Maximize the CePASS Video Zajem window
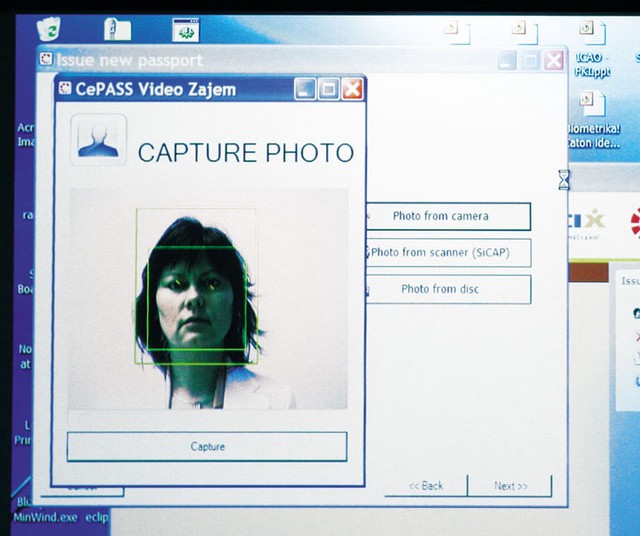Image resolution: width=640 pixels, height=536 pixels. (329, 89)
